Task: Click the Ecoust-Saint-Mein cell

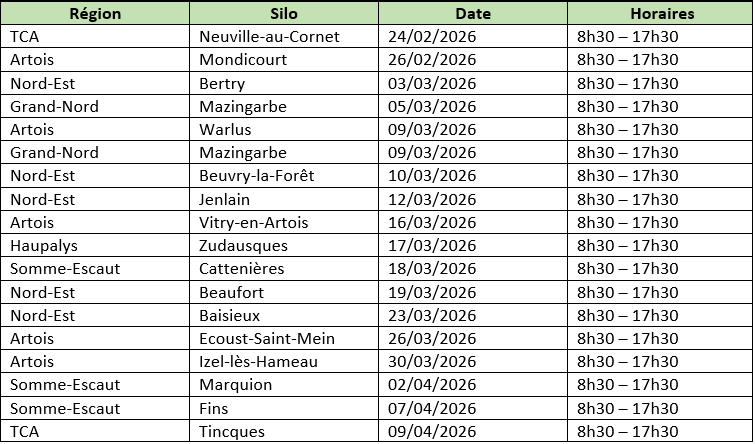Action: pyautogui.click(x=267, y=339)
